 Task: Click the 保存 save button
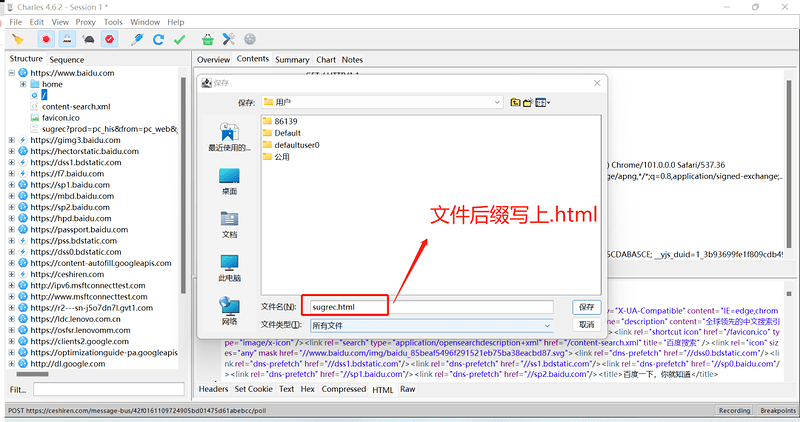(586, 307)
